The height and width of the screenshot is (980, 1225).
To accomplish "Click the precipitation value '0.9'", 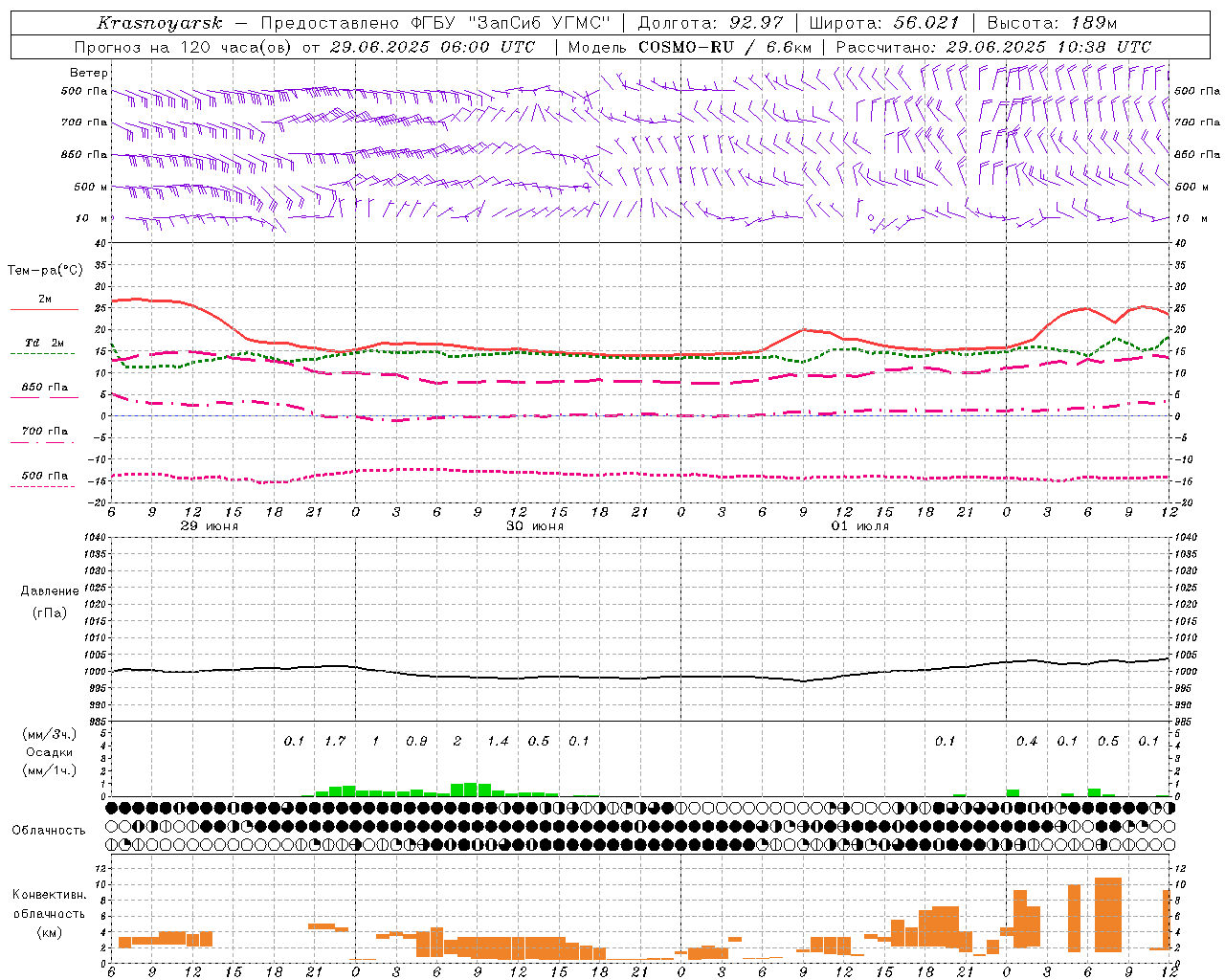I will click(415, 742).
